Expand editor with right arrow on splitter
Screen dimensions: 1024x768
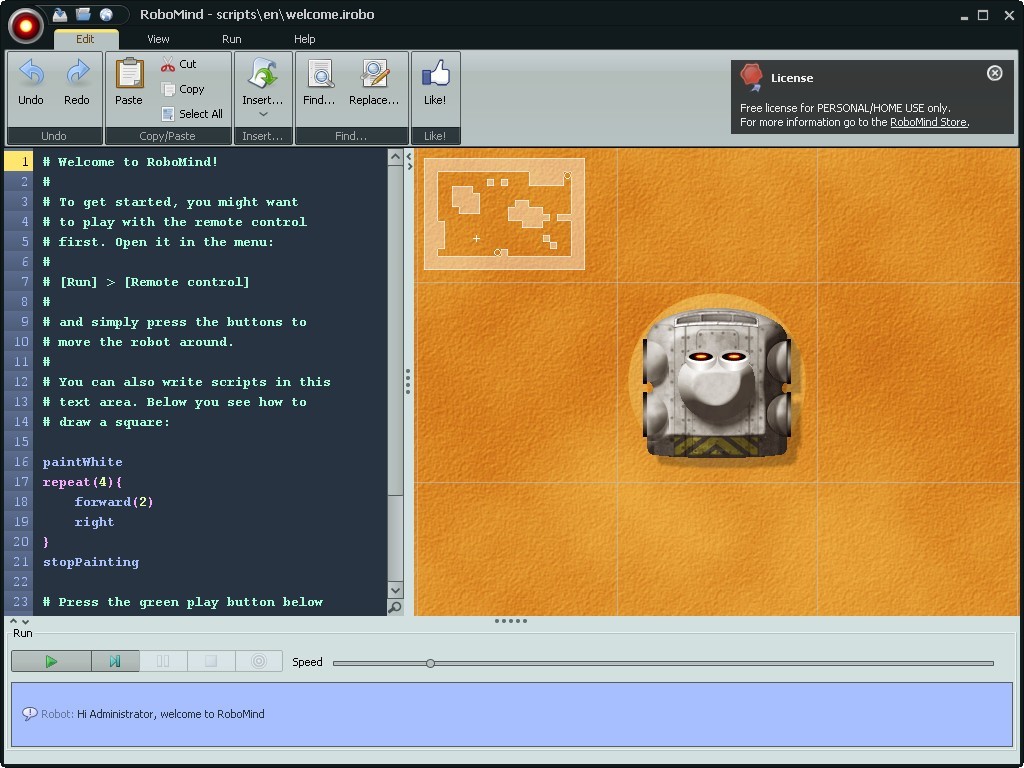(409, 167)
